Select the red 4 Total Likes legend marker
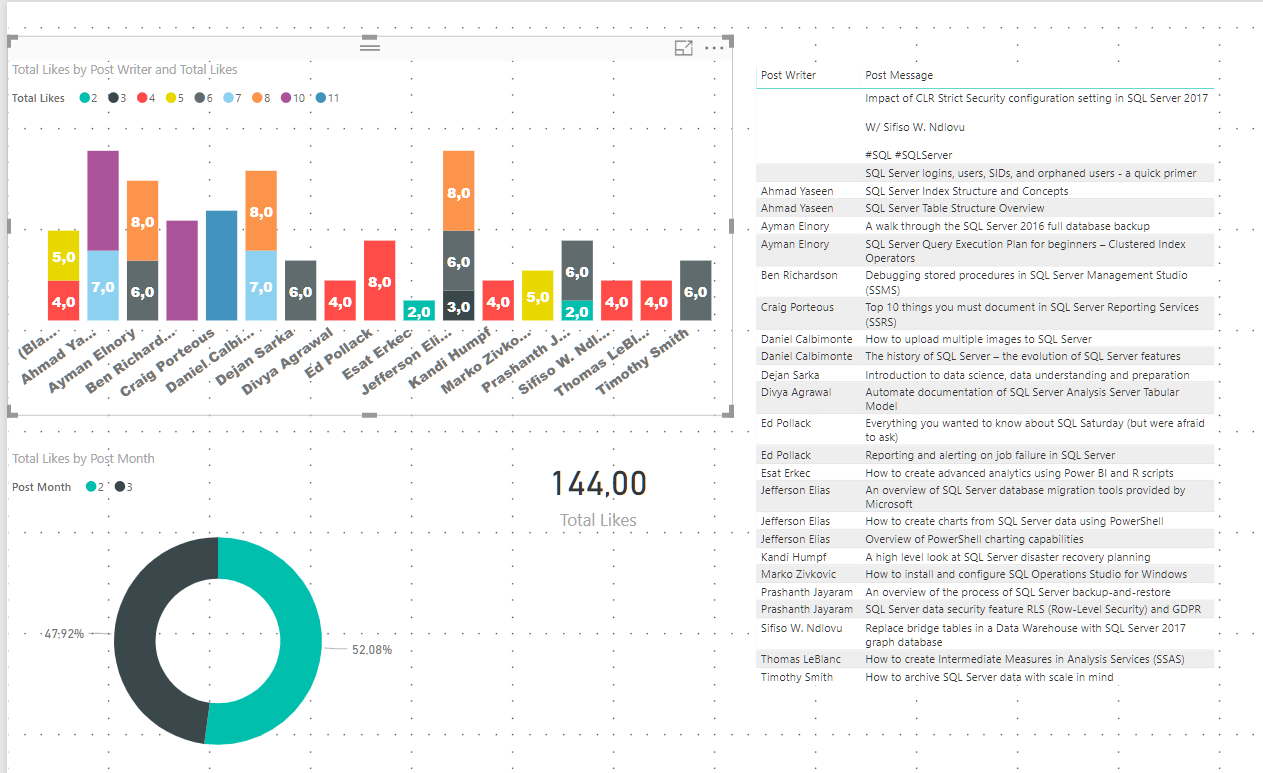 point(142,98)
